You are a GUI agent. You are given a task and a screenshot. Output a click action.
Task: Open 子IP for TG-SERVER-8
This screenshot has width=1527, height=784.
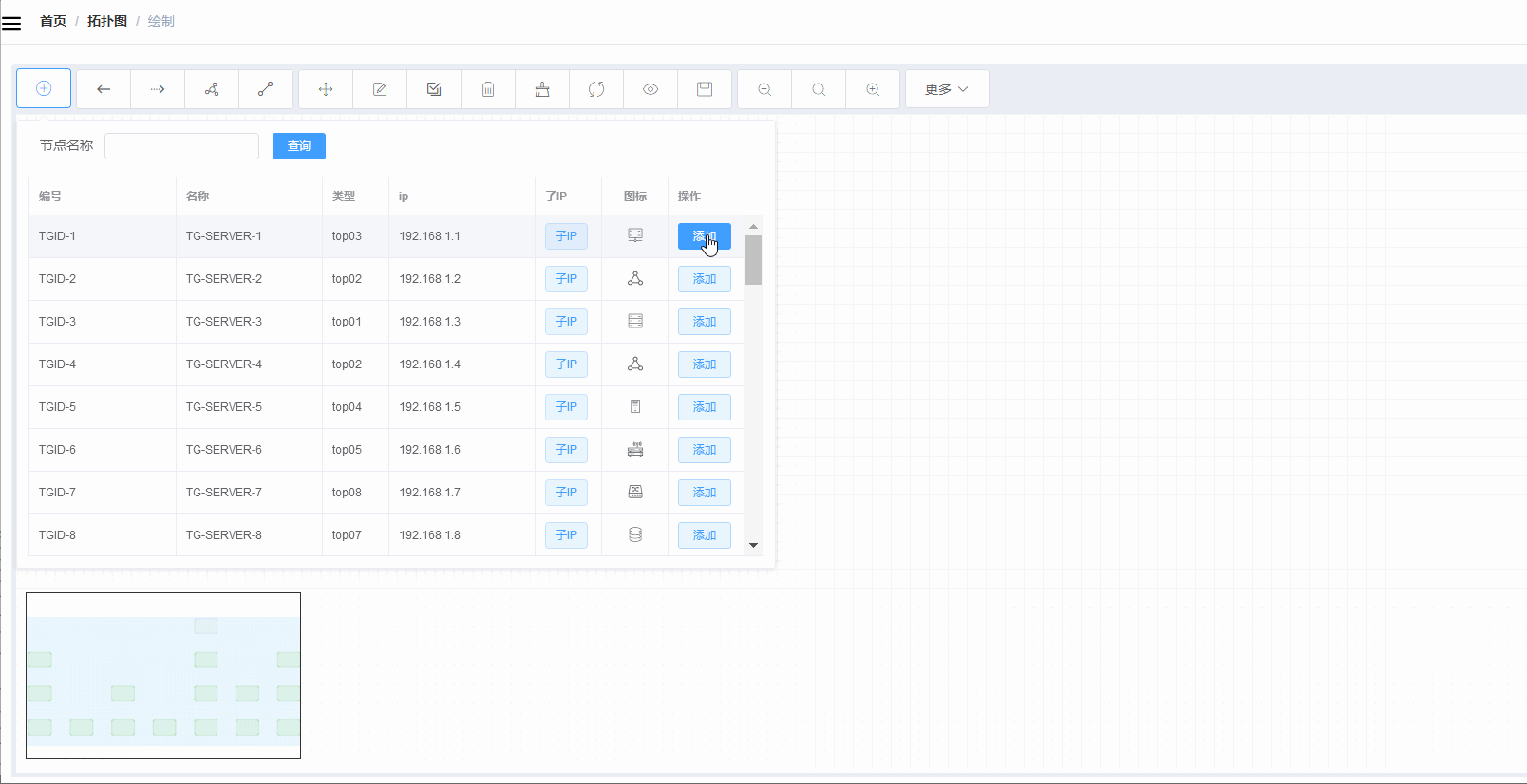566,535
